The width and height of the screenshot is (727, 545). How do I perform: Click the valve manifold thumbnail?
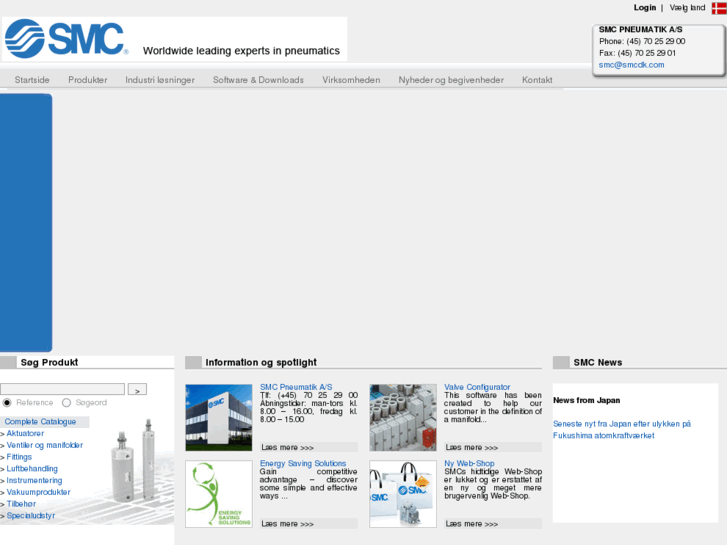point(403,417)
